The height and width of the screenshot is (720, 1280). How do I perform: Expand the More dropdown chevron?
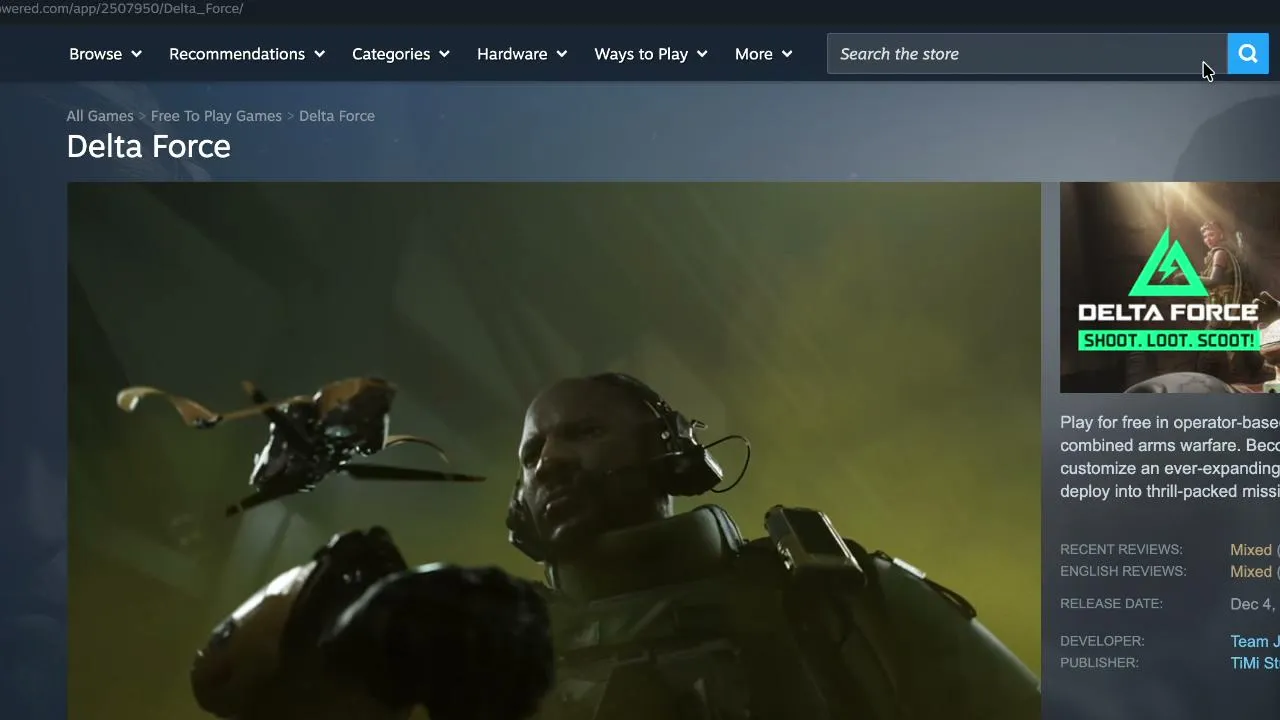(x=787, y=54)
